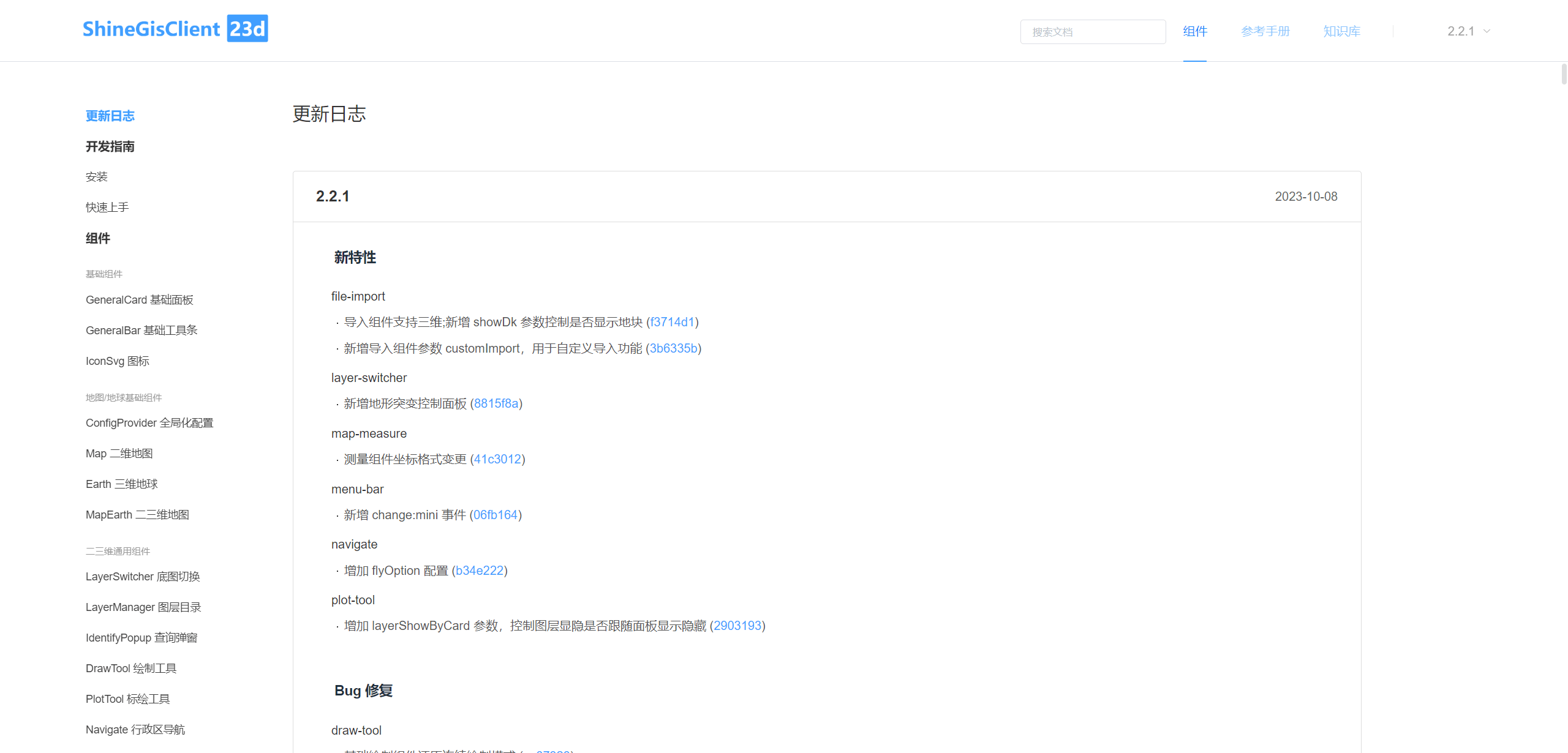Open the 安装 guide page
1568x753 pixels.
[x=97, y=177]
